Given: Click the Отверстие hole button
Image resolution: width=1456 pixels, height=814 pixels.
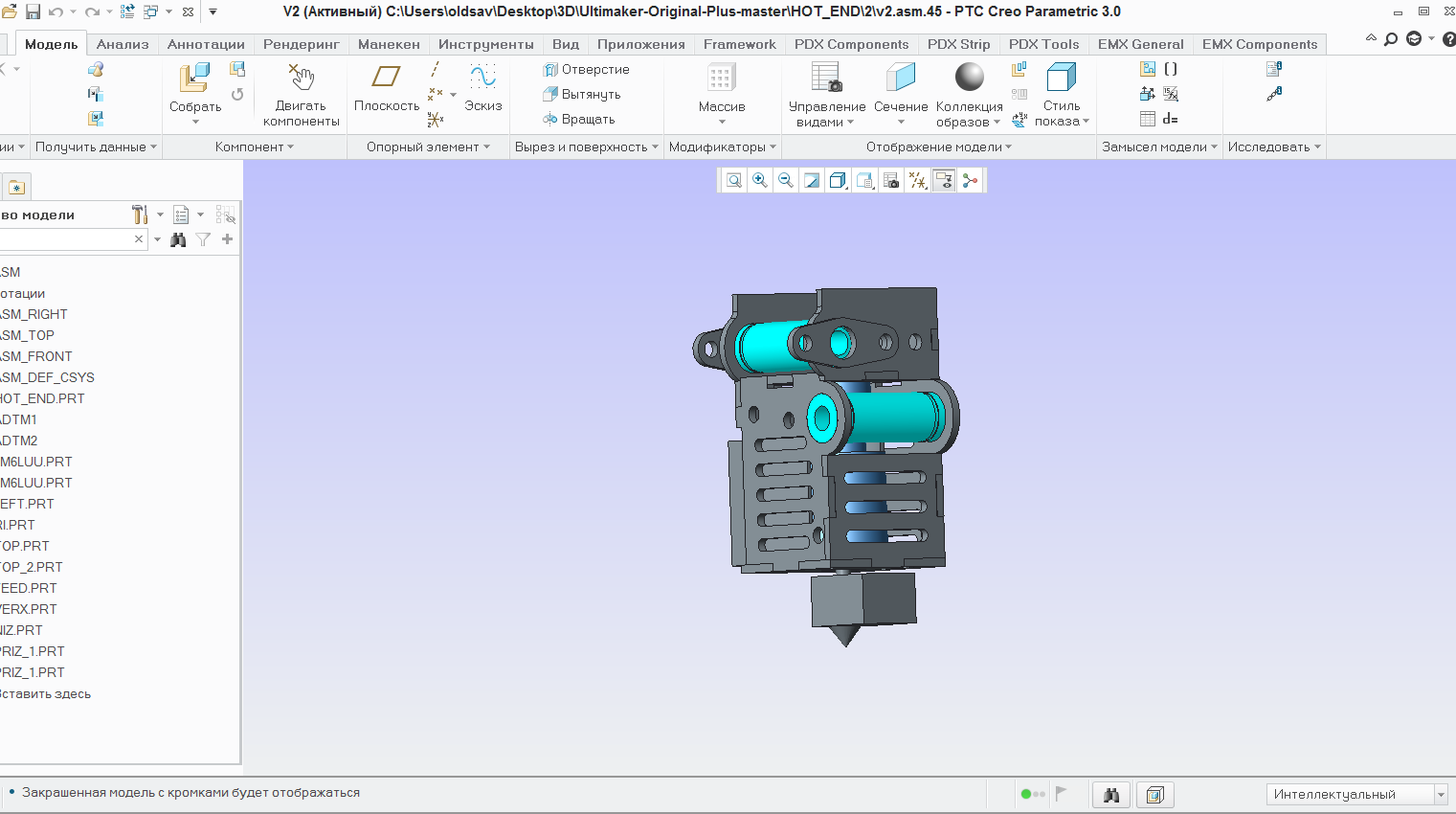Looking at the screenshot, I should pos(586,69).
